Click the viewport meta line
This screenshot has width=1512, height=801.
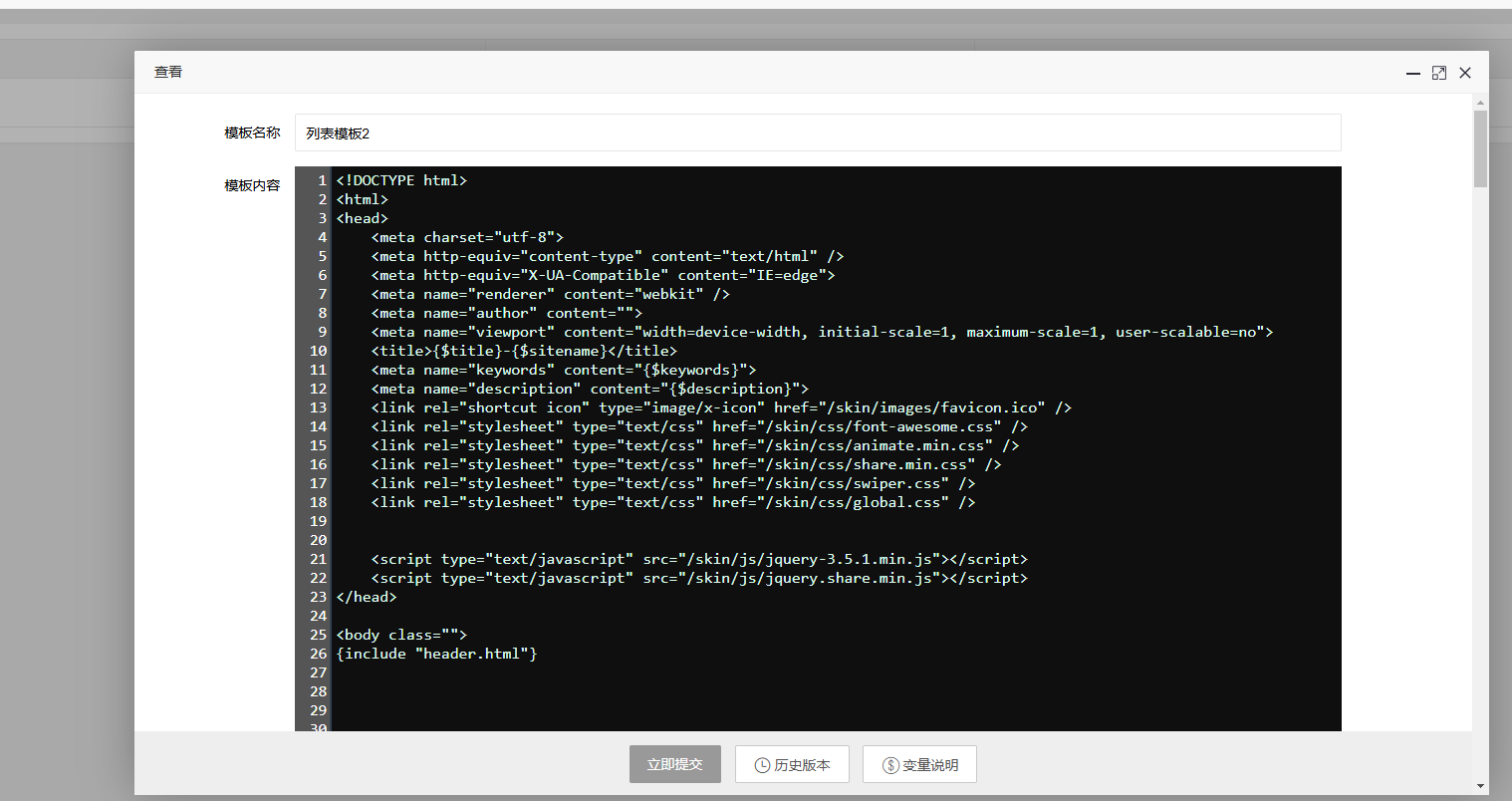823,332
